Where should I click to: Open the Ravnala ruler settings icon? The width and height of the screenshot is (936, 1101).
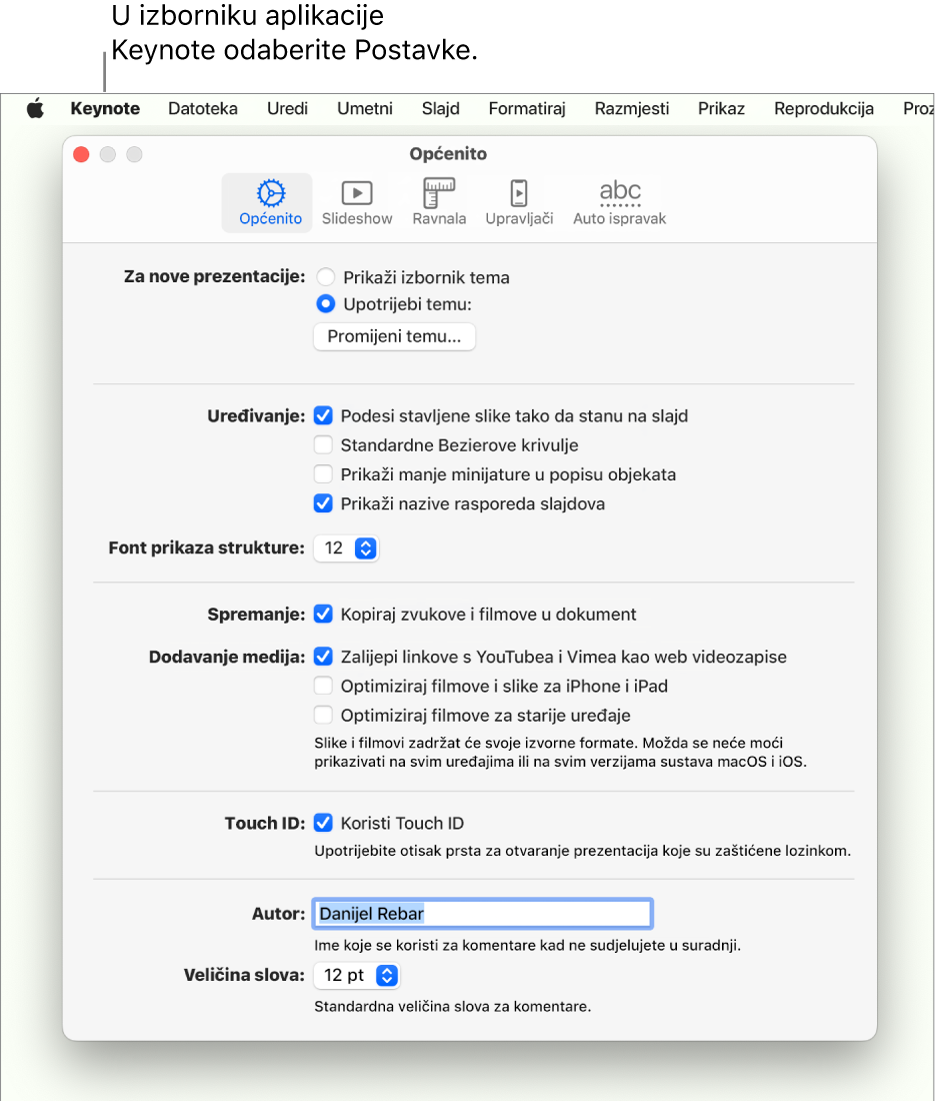(439, 202)
